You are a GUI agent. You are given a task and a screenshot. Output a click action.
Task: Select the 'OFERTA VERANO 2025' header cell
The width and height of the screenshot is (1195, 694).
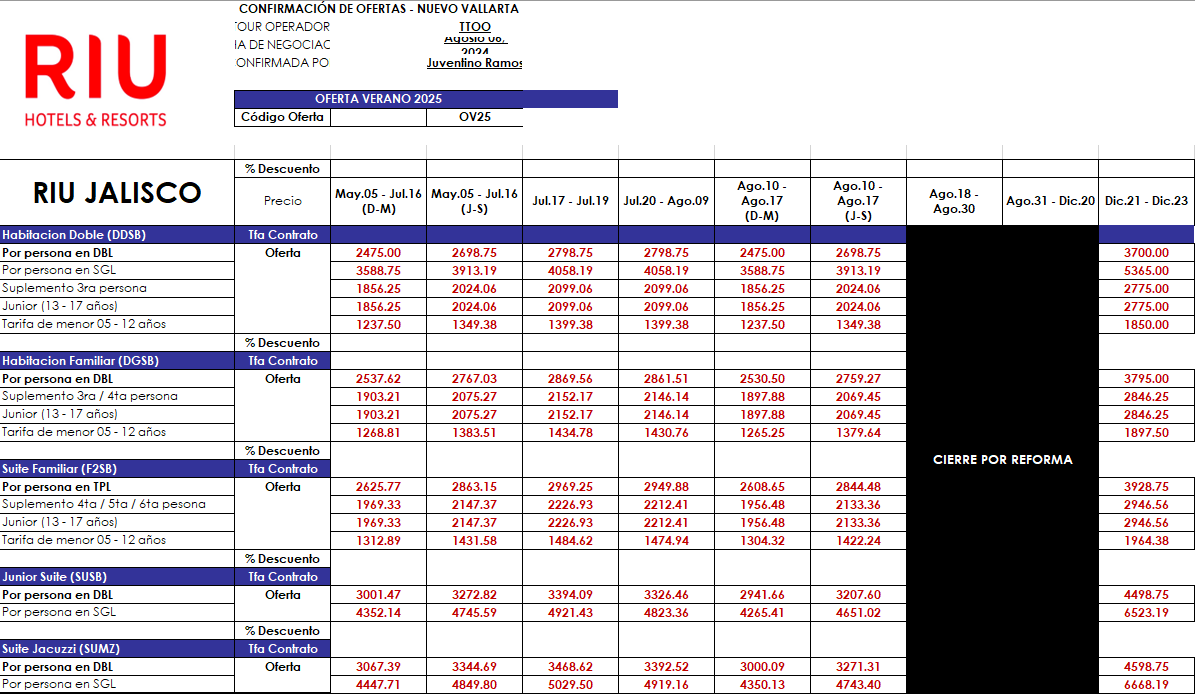[379, 99]
